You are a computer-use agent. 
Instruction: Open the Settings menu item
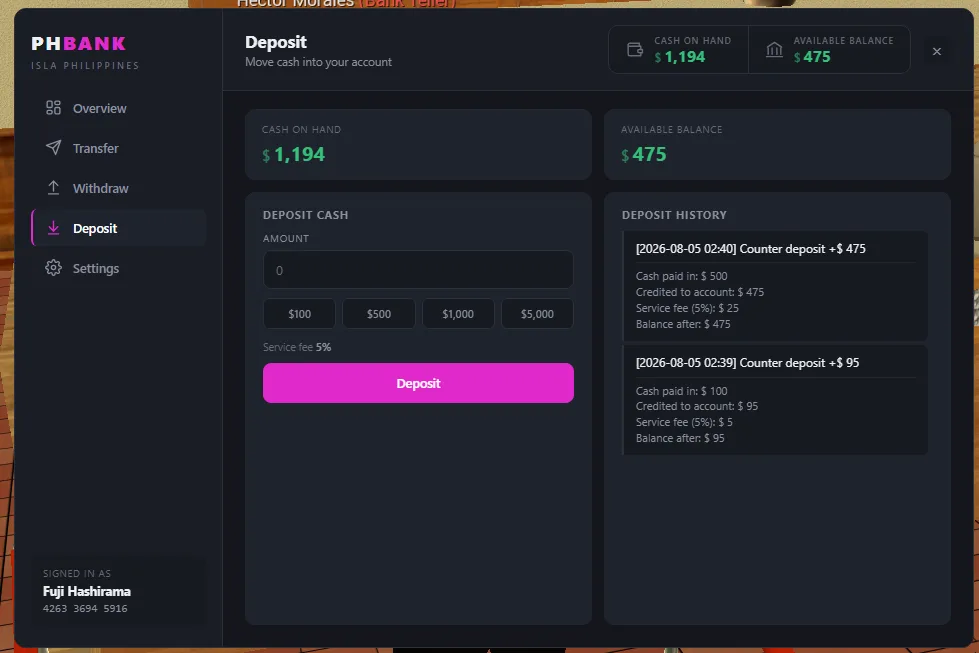[x=119, y=268]
